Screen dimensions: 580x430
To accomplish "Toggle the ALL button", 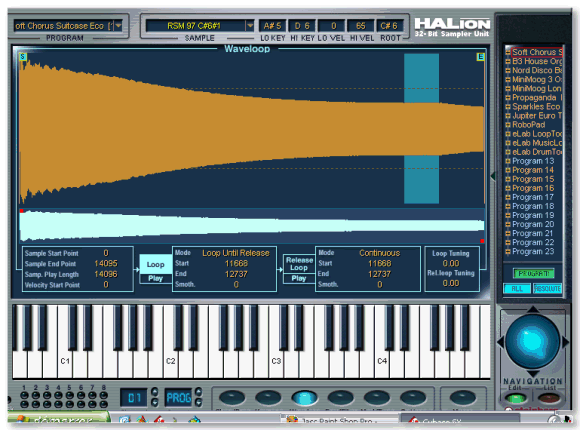I will coord(517,289).
